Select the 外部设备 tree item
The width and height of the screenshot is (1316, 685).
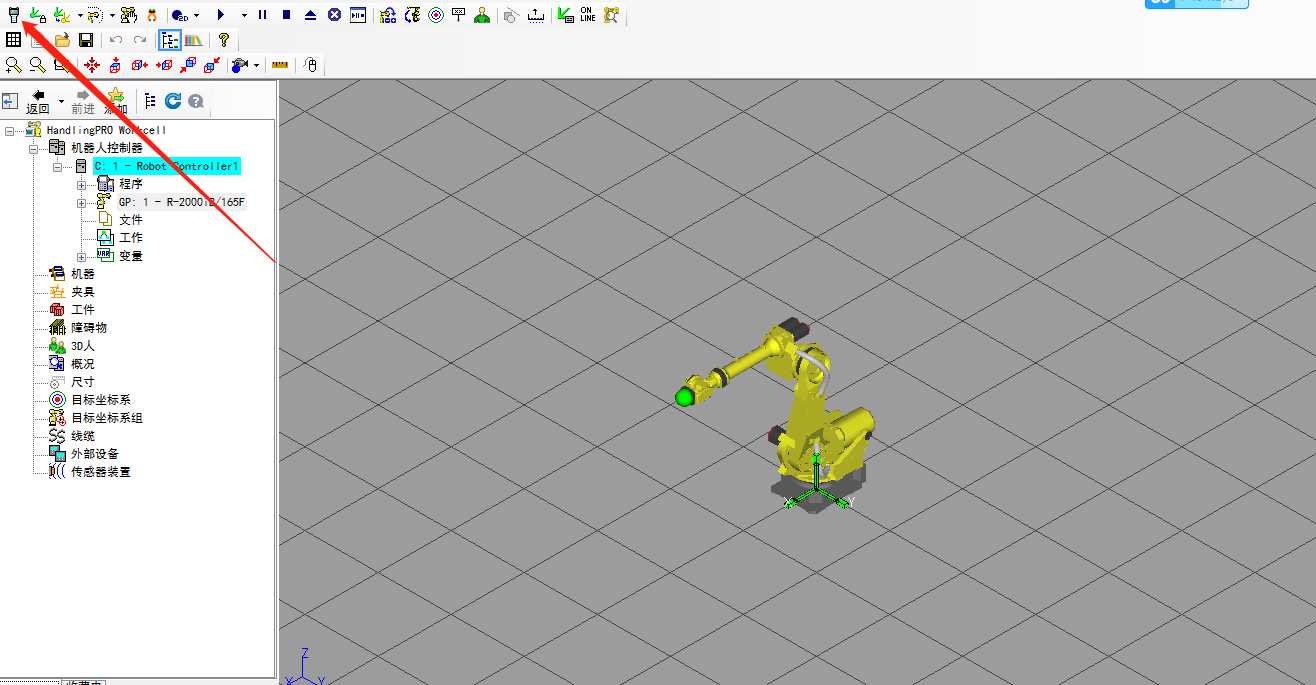tap(95, 454)
